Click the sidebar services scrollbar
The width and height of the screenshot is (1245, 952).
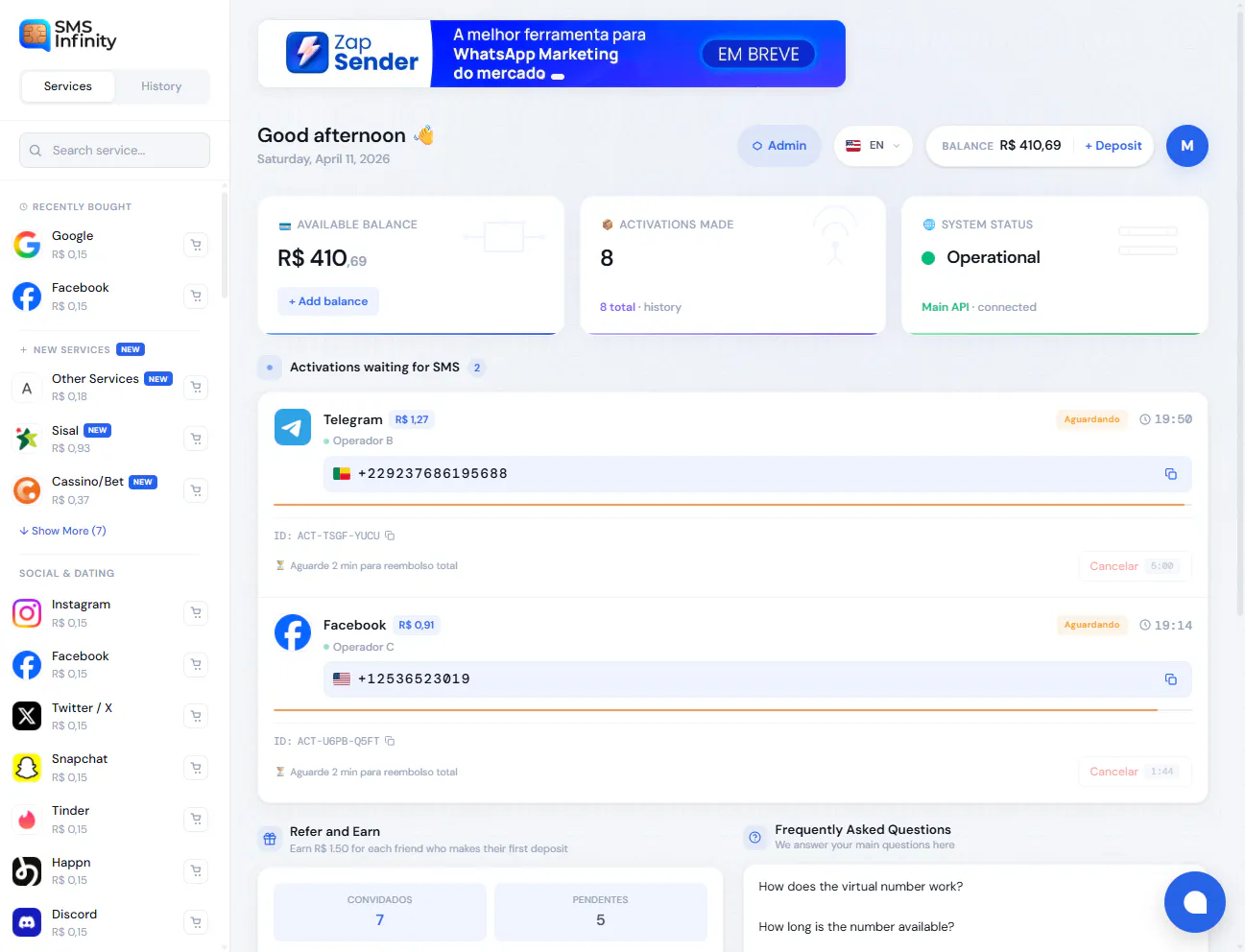(x=225, y=245)
